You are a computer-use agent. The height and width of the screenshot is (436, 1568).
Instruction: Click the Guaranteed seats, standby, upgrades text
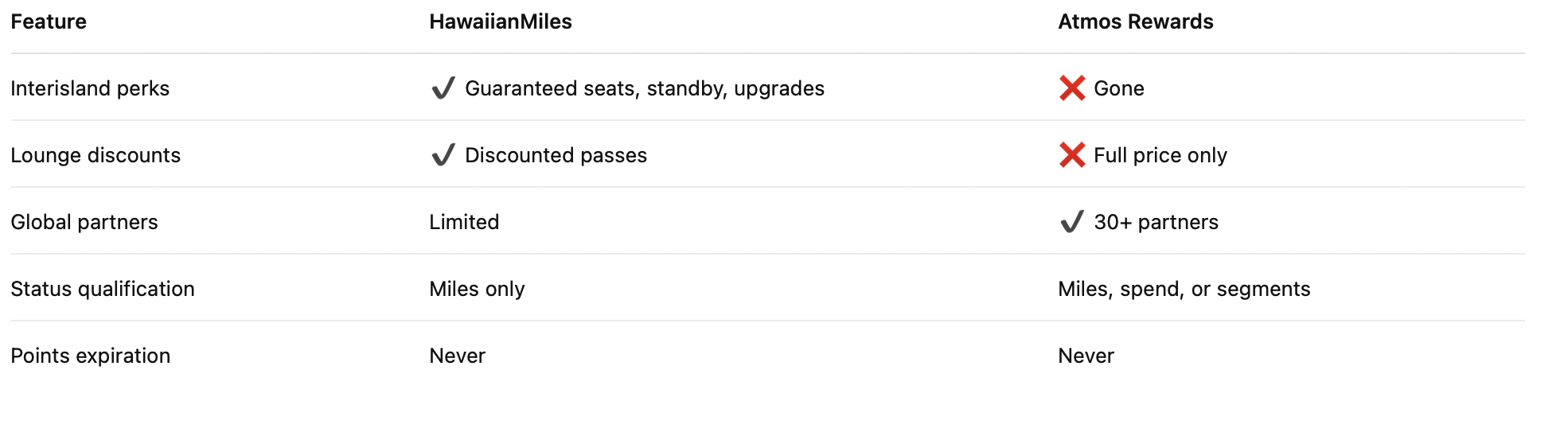coord(644,88)
